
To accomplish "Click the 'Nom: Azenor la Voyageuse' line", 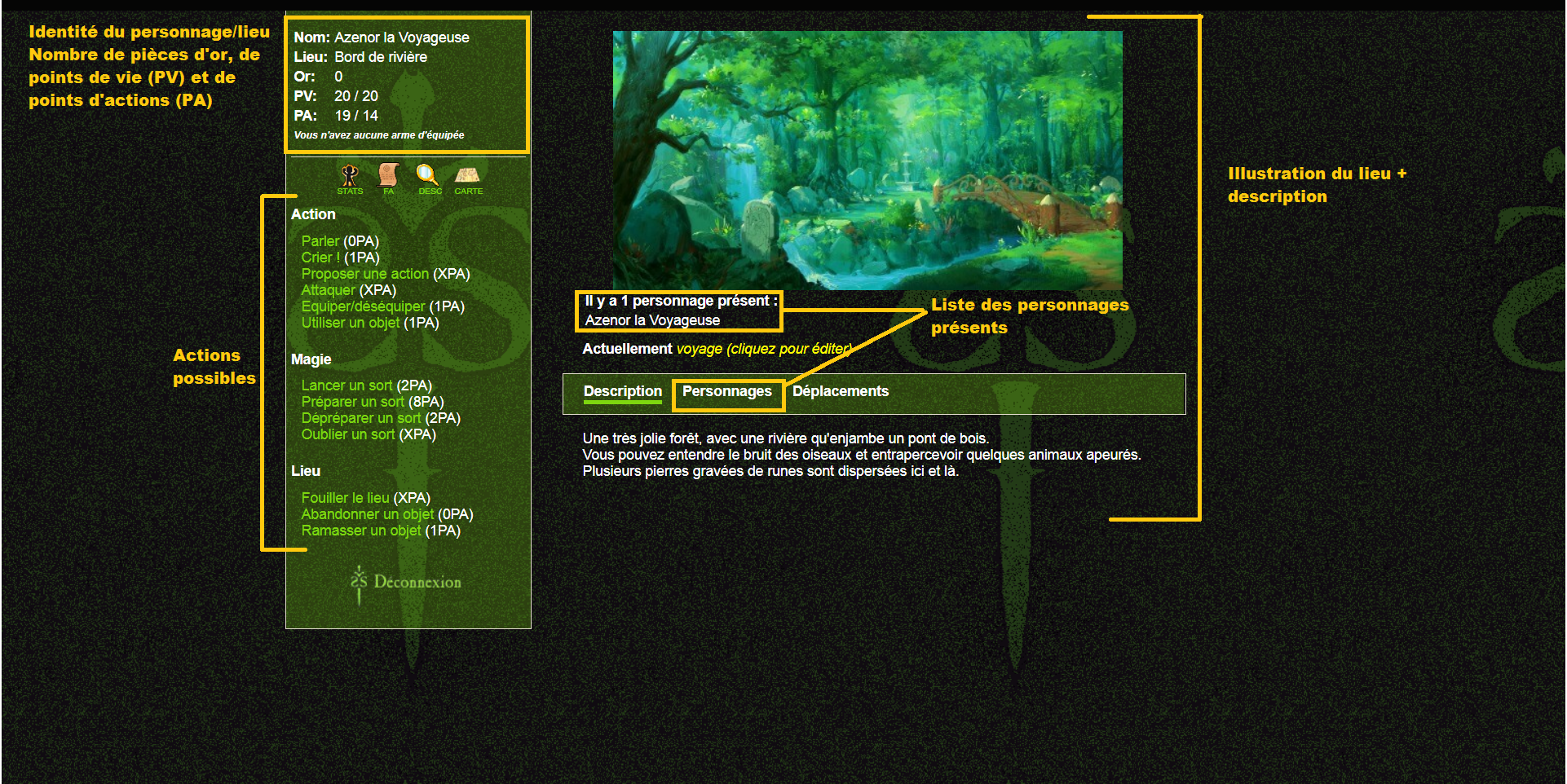I will [382, 37].
